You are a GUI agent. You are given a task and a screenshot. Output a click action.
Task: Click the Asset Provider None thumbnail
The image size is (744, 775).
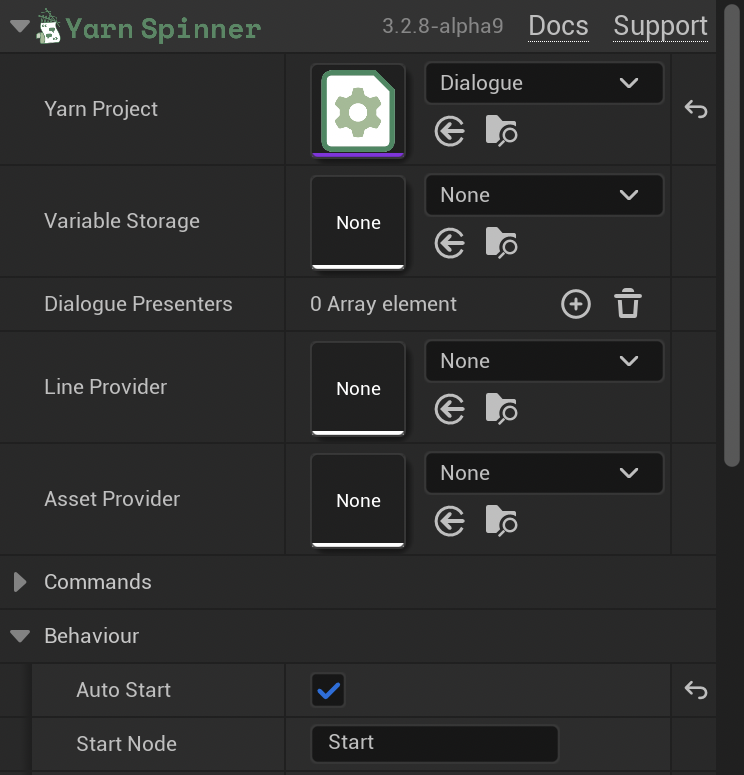(x=358, y=500)
